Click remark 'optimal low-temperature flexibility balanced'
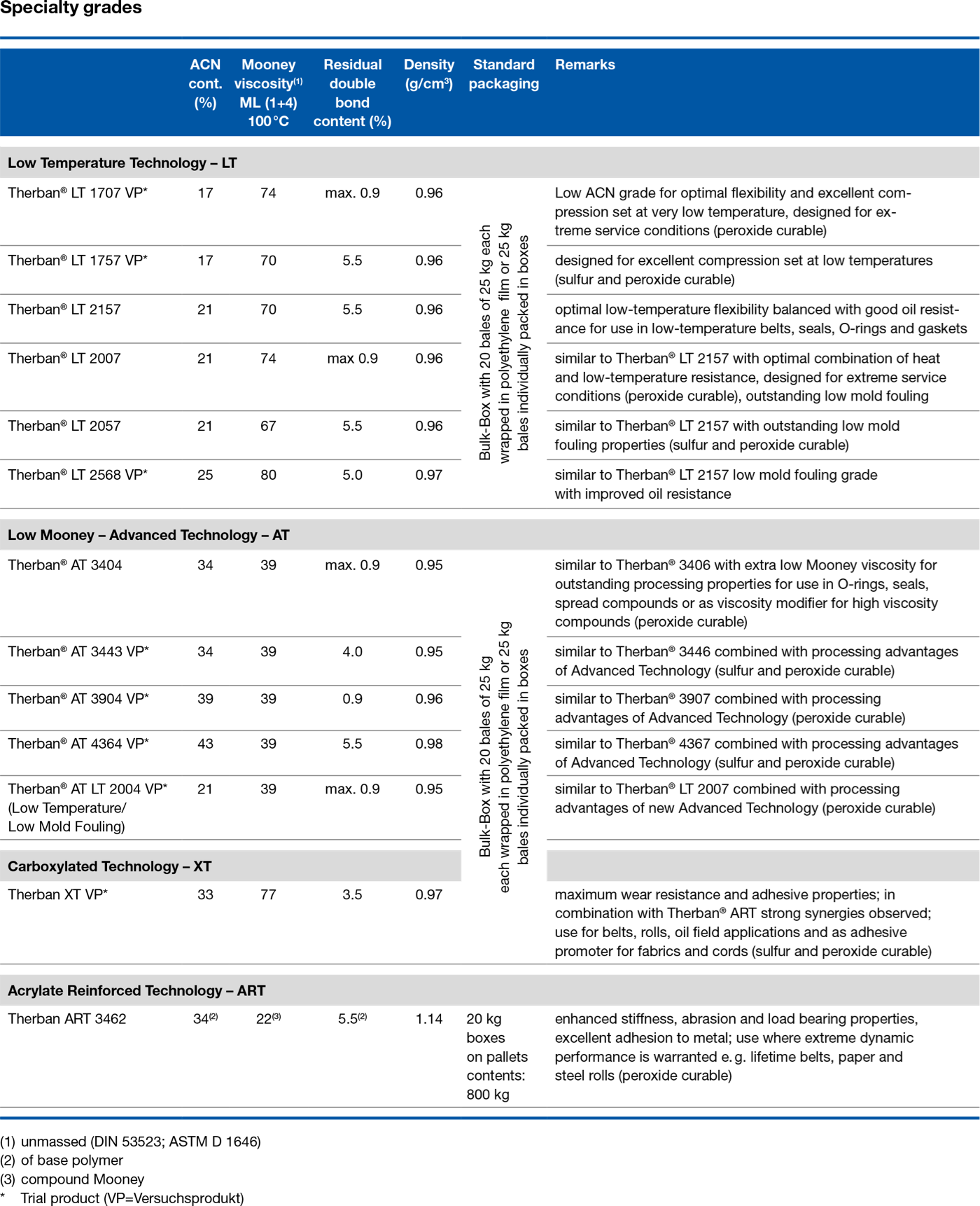This screenshot has height=1206, width=980. (x=761, y=319)
